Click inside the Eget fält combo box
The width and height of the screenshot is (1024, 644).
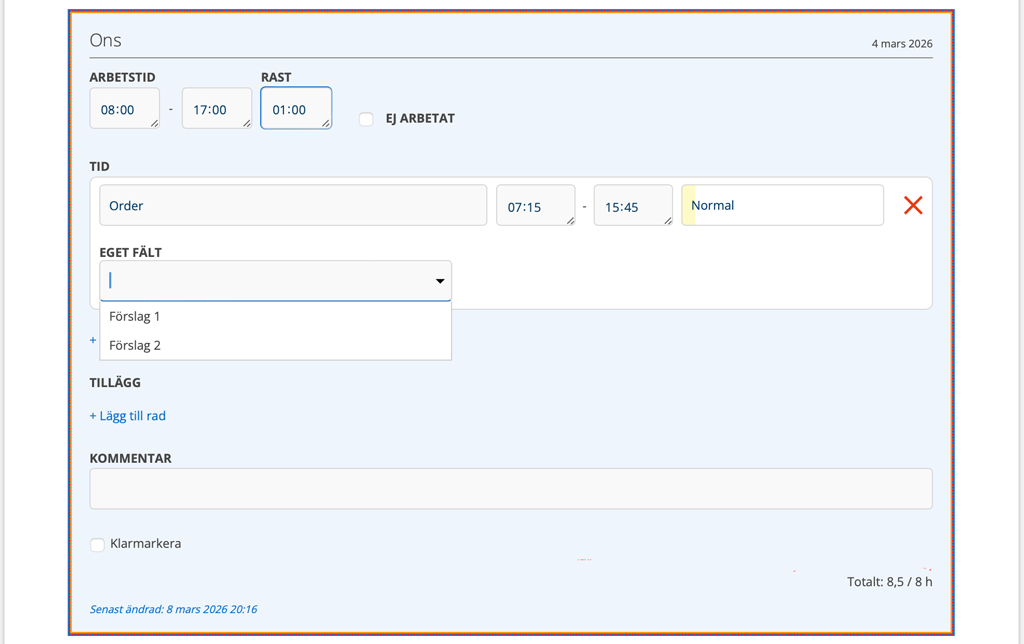pyautogui.click(x=265, y=281)
